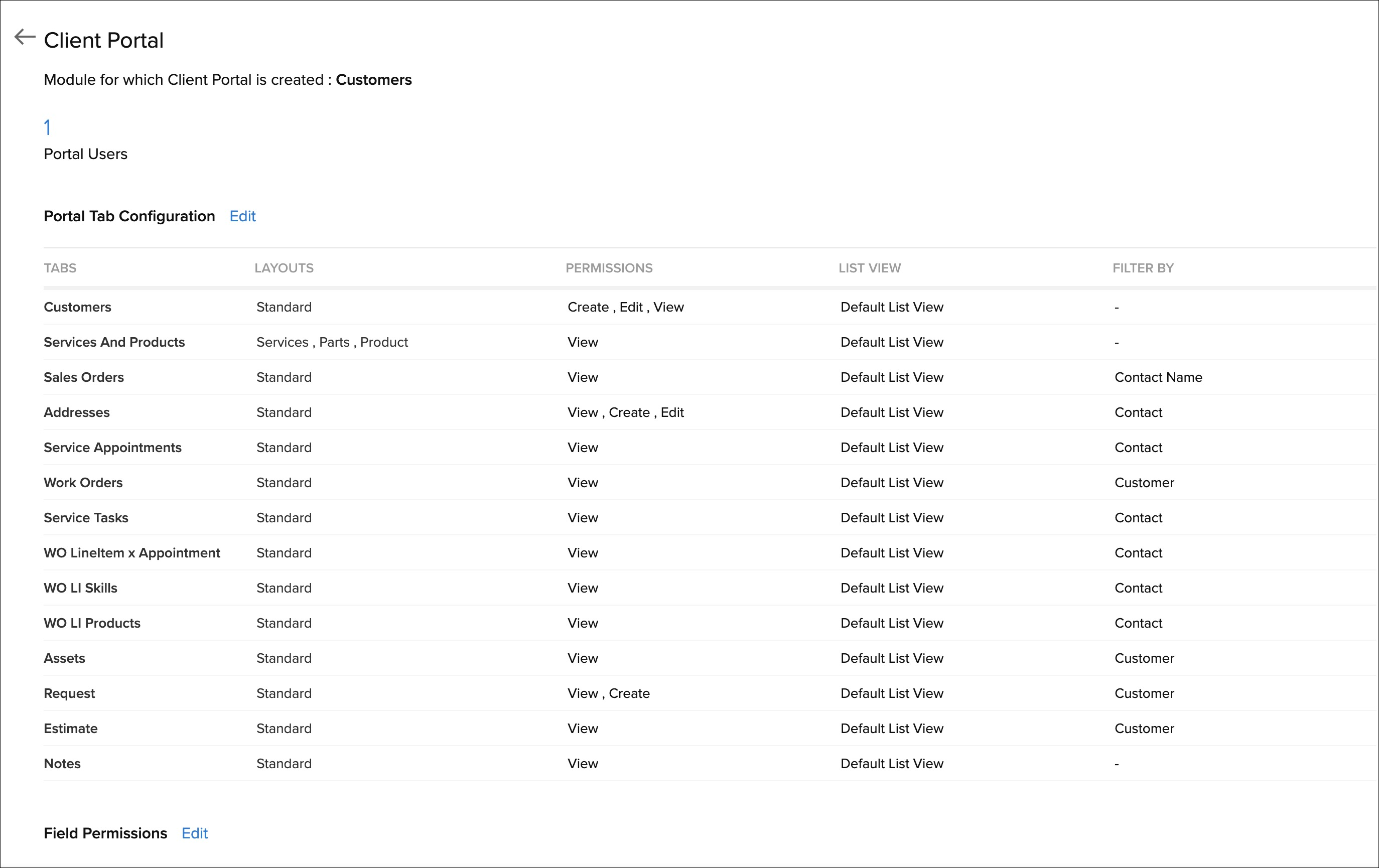1379x868 pixels.
Task: Click the Portal Users count link
Action: pyautogui.click(x=48, y=127)
